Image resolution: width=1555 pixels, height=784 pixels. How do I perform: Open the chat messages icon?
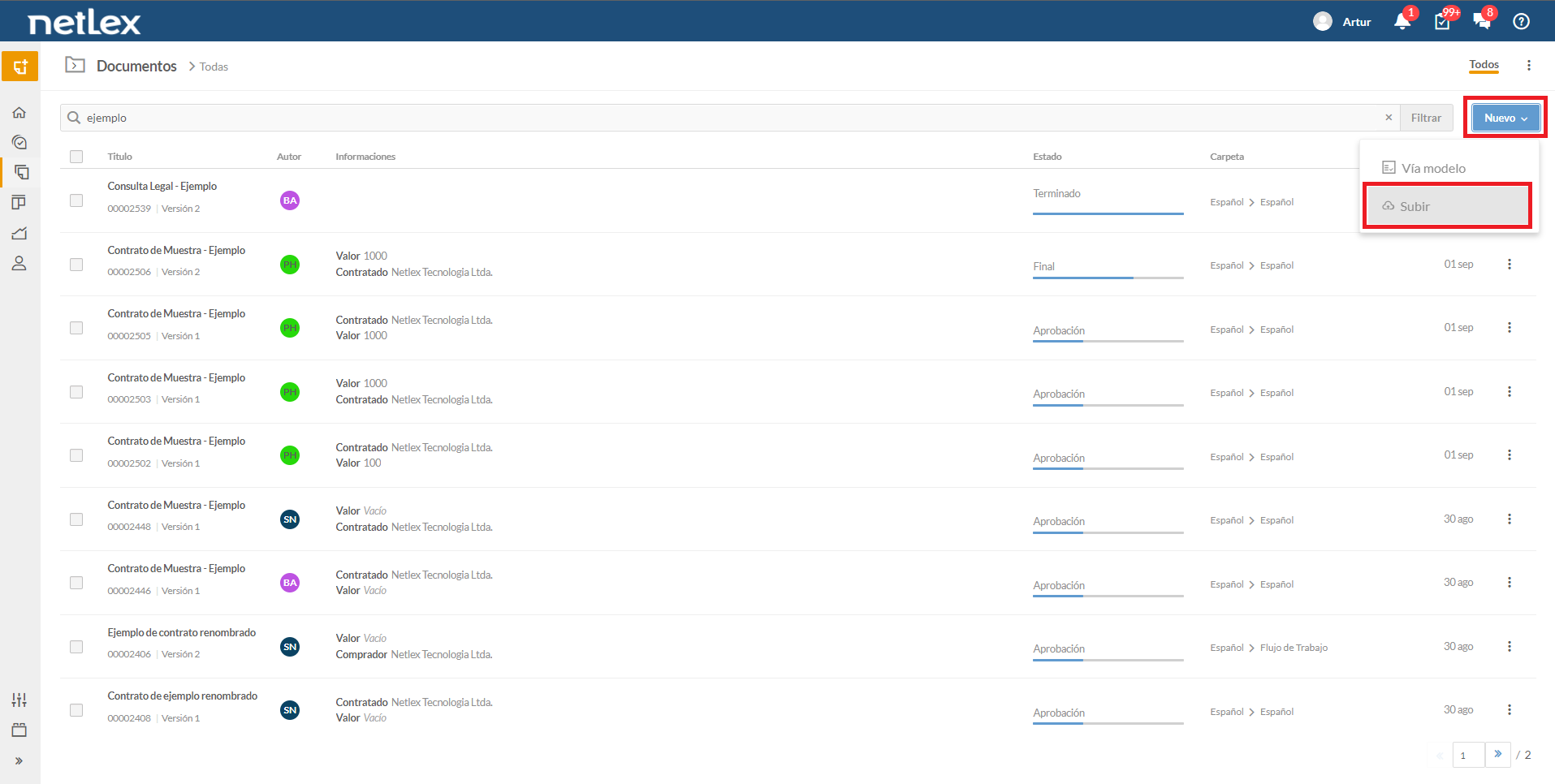click(1482, 22)
